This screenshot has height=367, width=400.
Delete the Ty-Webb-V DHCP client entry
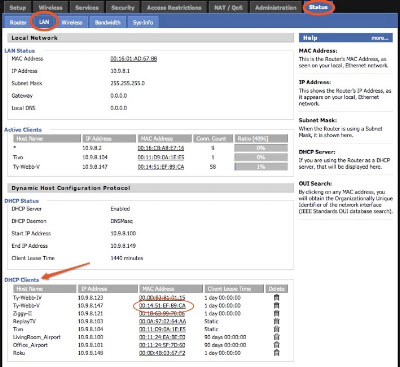(x=276, y=305)
